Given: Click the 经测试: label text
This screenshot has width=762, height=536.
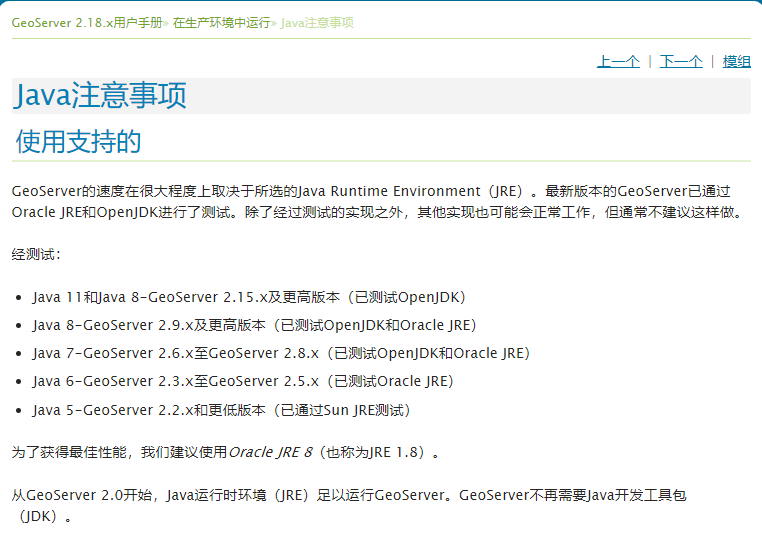Looking at the screenshot, I should coord(36,254).
